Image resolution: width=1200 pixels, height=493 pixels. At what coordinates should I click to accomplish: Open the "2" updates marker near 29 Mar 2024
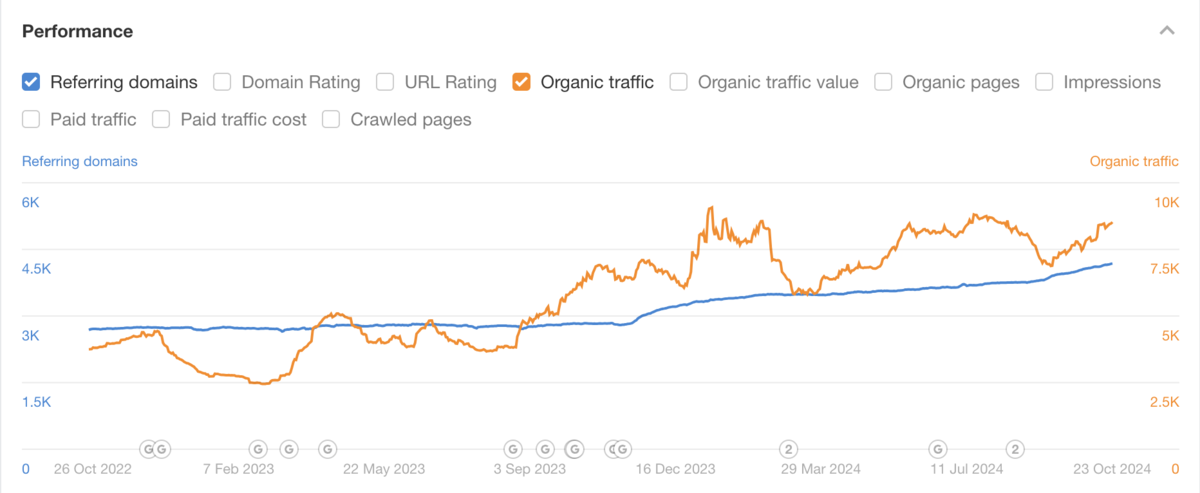pyautogui.click(x=789, y=449)
